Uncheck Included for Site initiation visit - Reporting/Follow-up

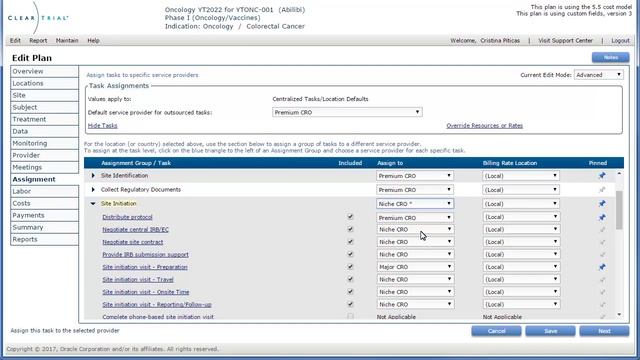[350, 304]
